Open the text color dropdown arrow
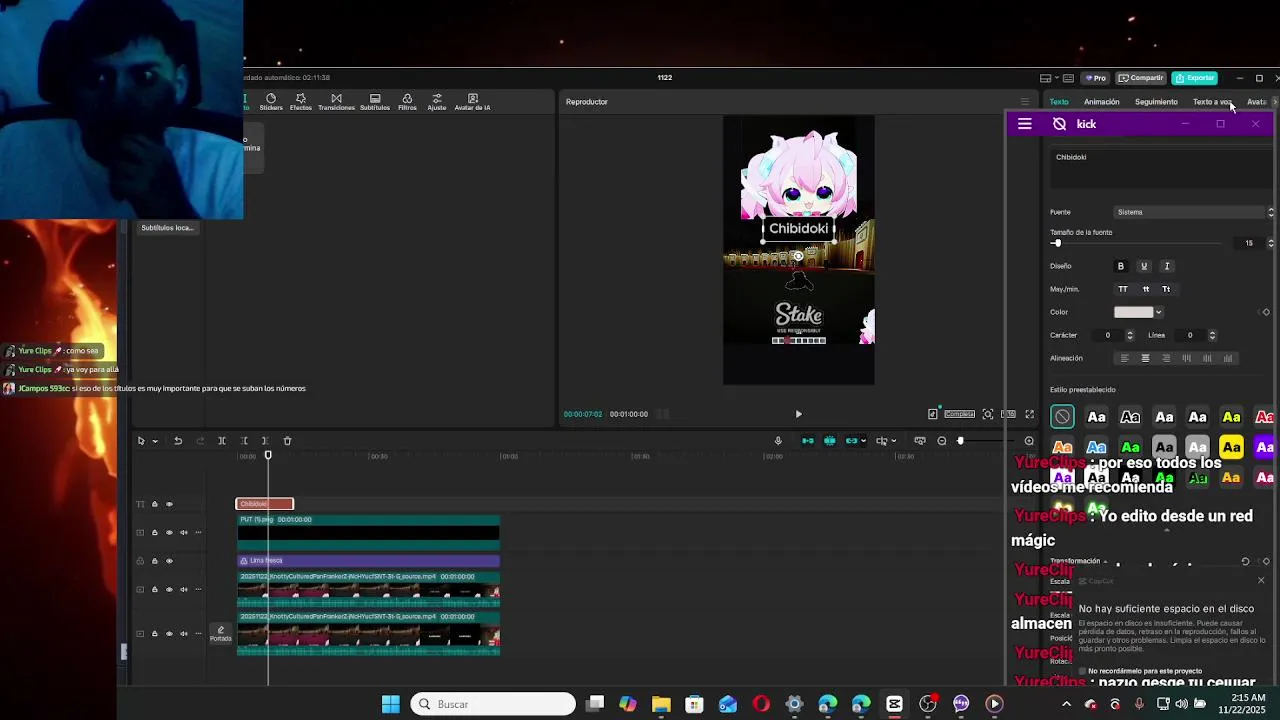 (x=1159, y=312)
